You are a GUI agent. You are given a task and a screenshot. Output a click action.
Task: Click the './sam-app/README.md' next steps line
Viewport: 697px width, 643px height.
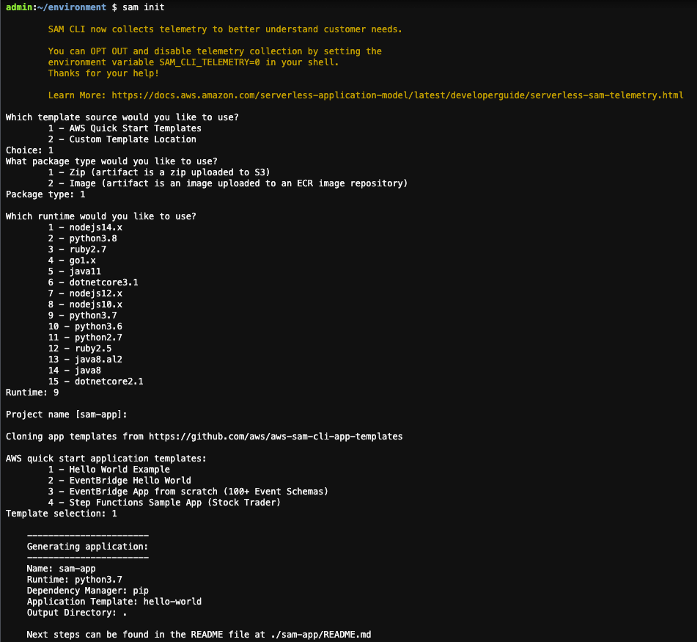point(199,635)
